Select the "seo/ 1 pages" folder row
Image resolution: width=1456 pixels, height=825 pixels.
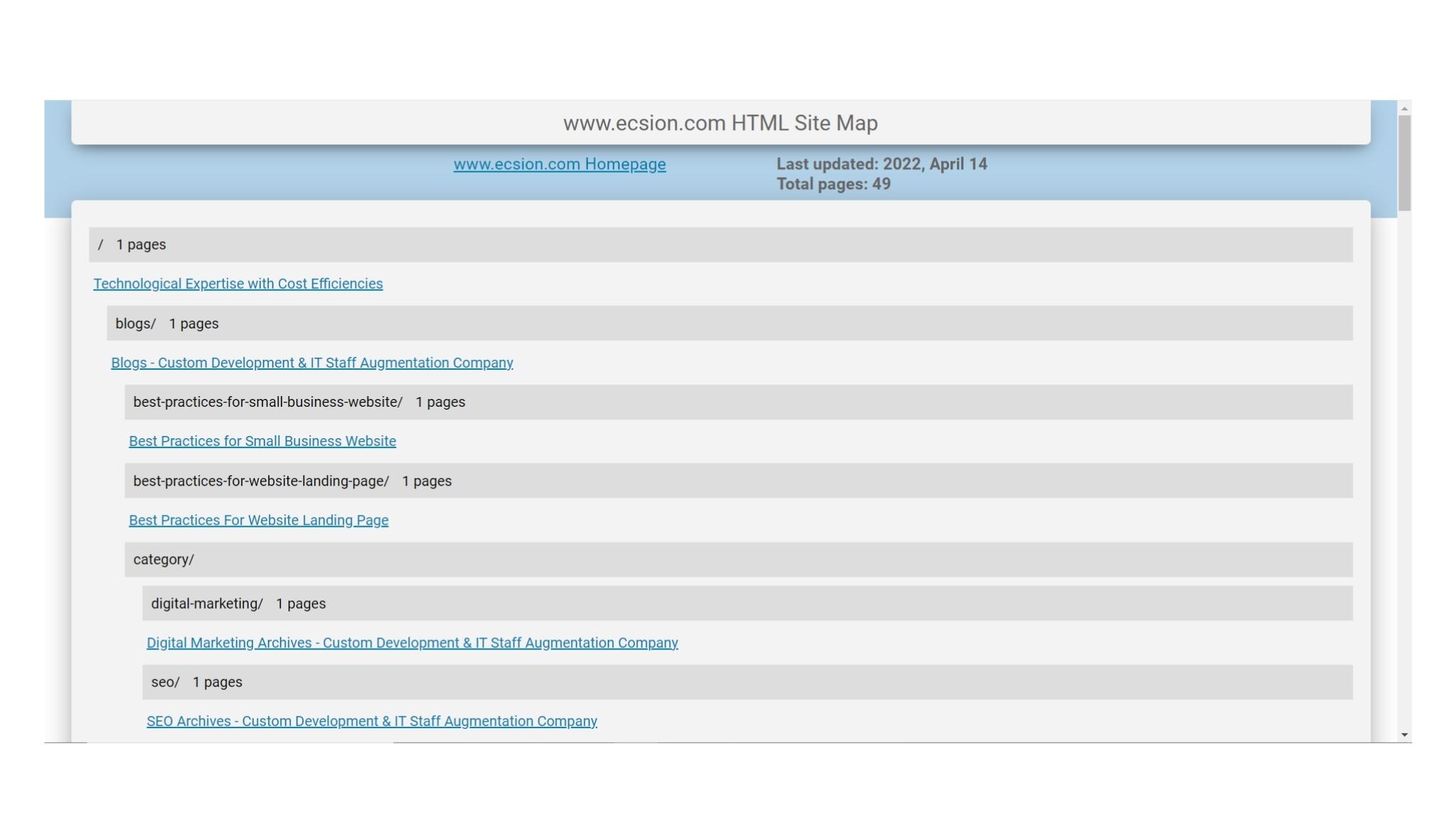click(747, 682)
